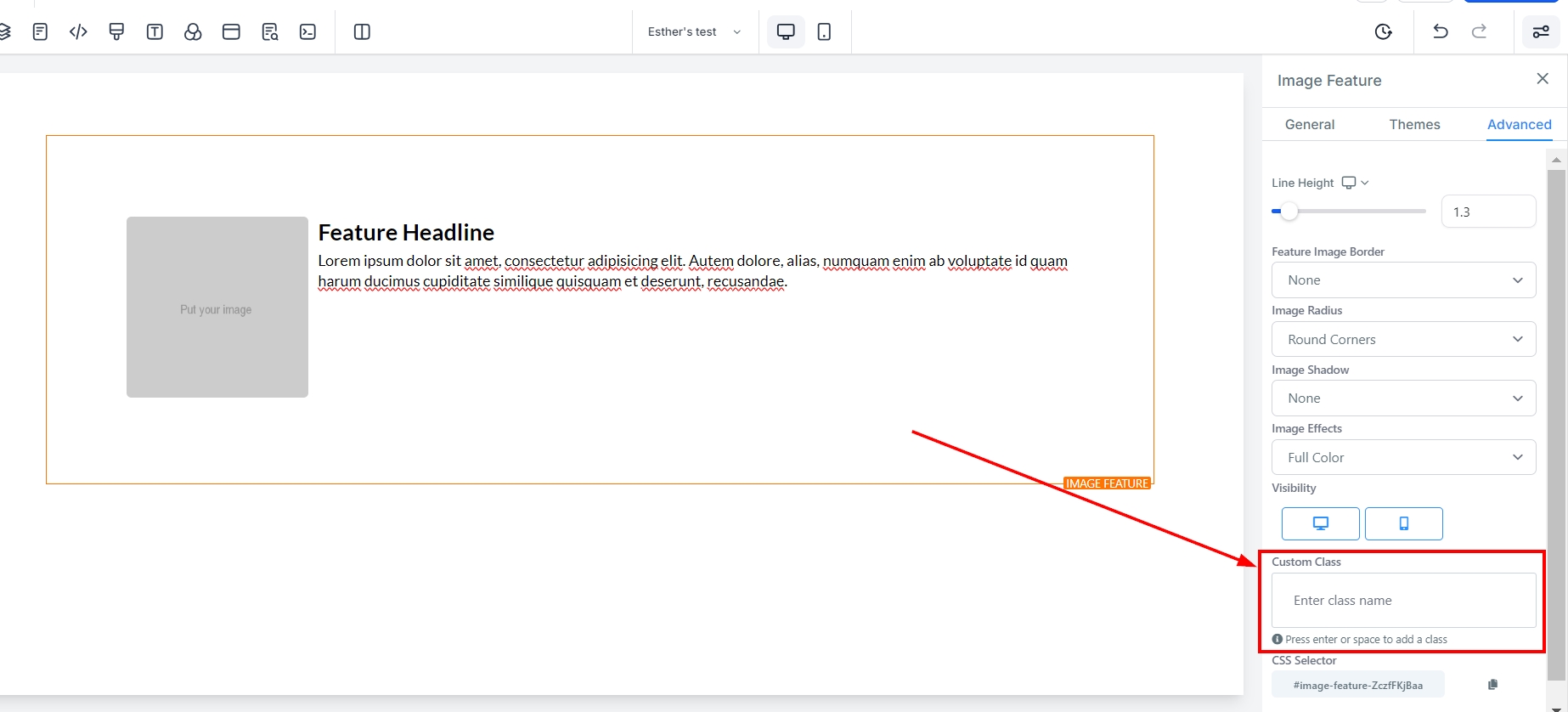Open the Feature Image Border dropdown
Screen dimensions: 1568x712
pos(1403,280)
